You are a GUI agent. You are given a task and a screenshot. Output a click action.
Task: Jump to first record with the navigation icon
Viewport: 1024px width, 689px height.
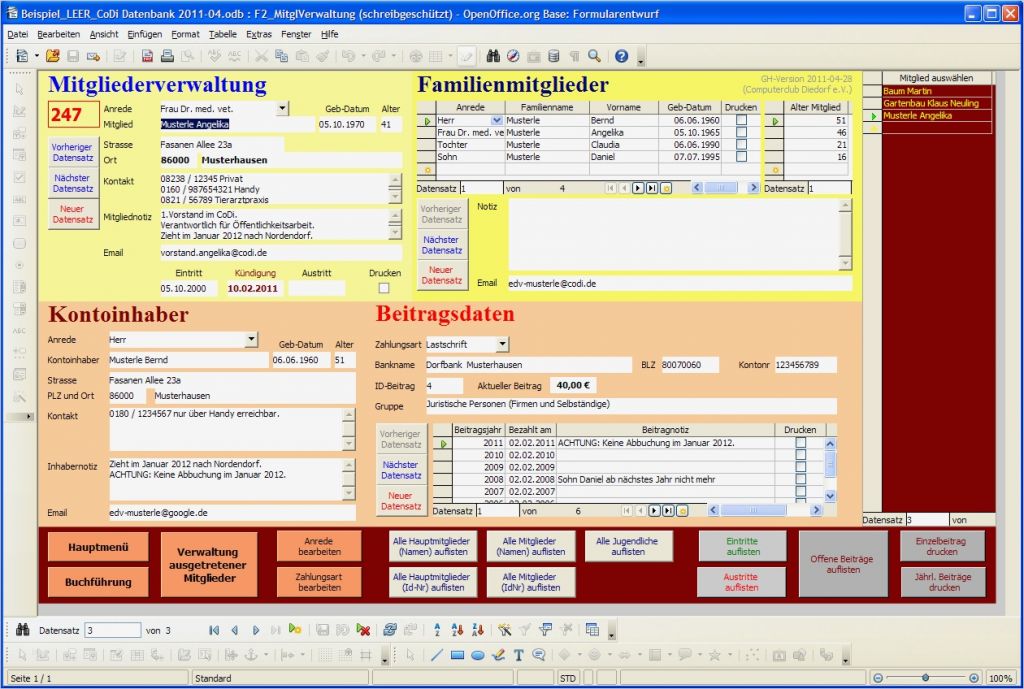point(213,630)
